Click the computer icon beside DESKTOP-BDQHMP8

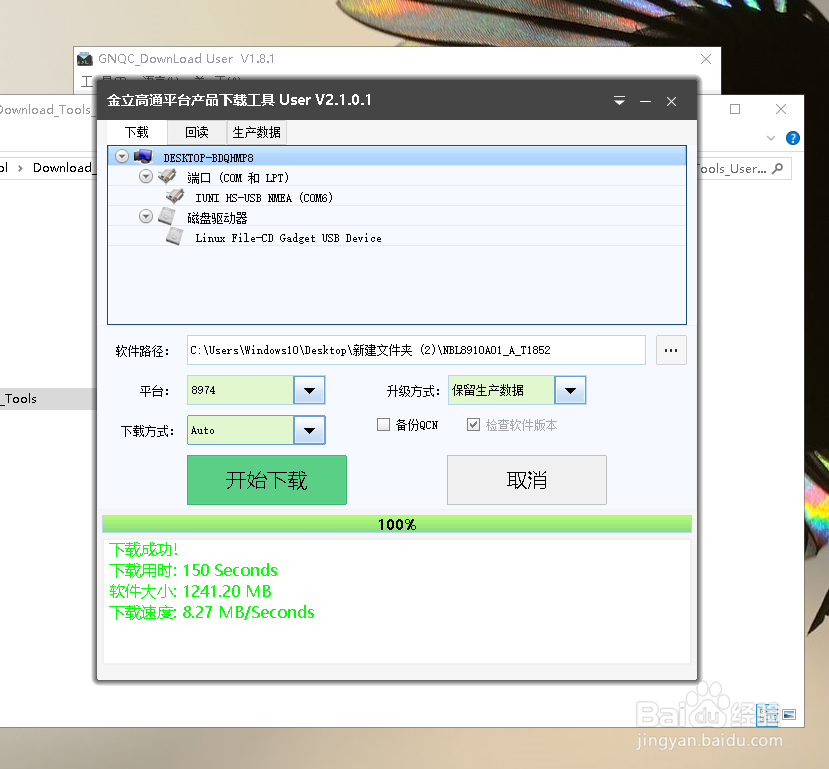click(x=143, y=156)
